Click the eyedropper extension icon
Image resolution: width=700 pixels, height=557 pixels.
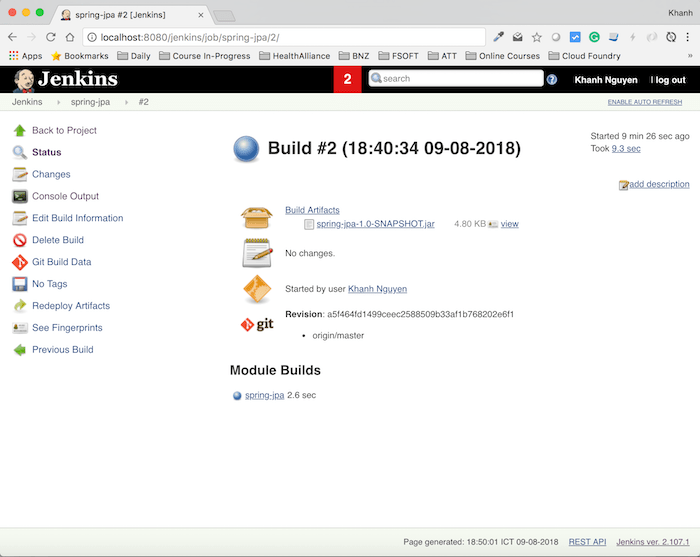click(498, 37)
